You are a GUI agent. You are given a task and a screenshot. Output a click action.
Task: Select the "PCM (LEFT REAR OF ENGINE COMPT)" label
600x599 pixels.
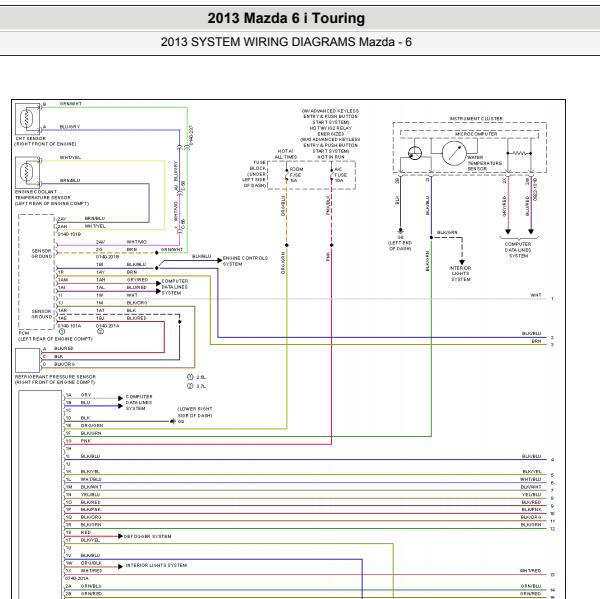(x=55, y=336)
